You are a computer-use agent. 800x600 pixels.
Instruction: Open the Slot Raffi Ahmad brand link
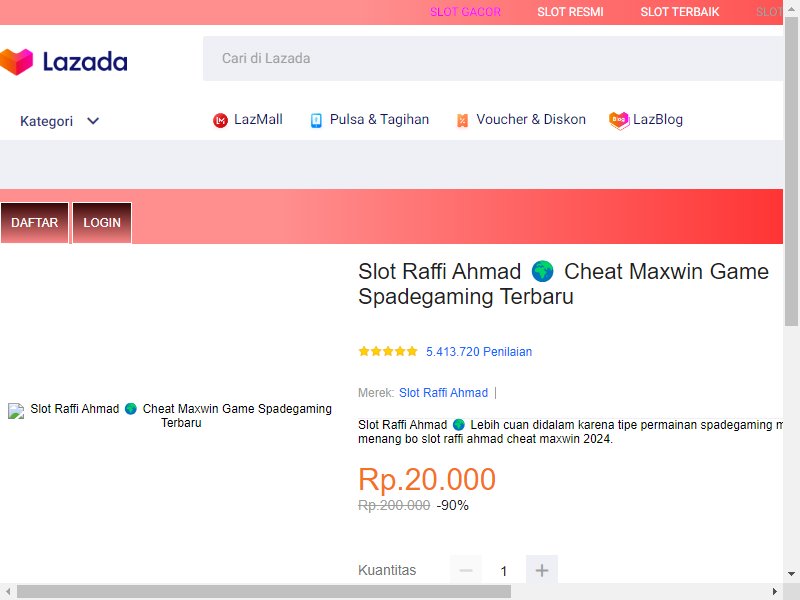[443, 393]
